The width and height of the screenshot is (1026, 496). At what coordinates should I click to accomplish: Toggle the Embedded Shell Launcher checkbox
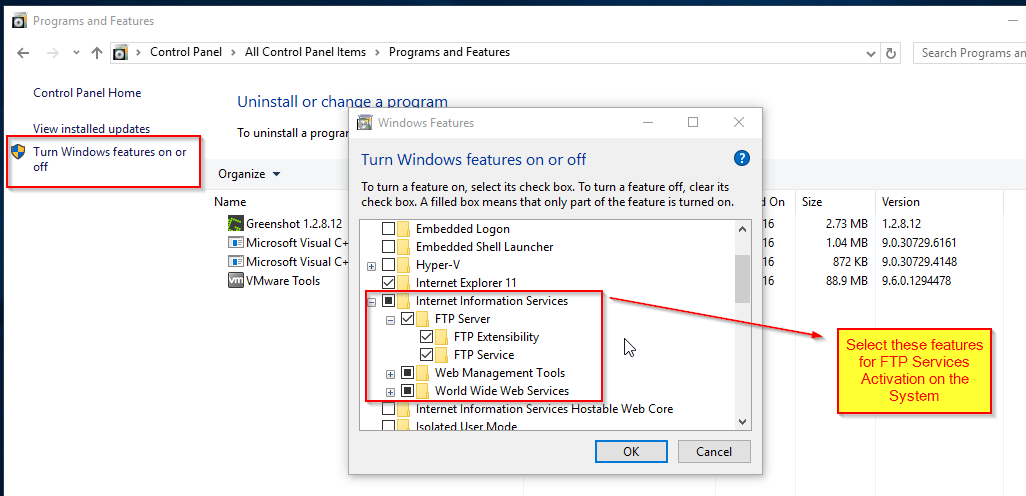coord(388,247)
